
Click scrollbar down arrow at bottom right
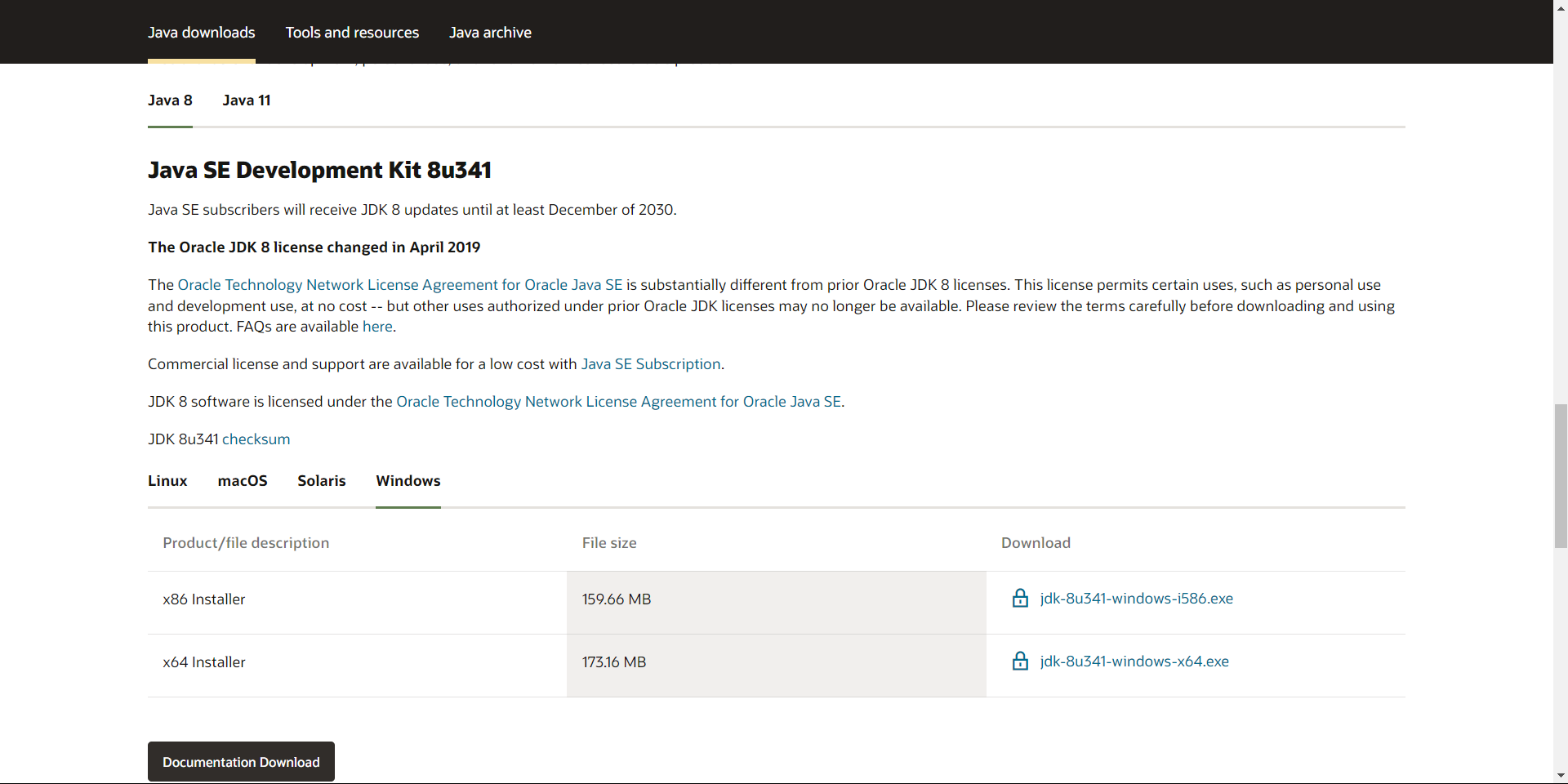pyautogui.click(x=1561, y=775)
